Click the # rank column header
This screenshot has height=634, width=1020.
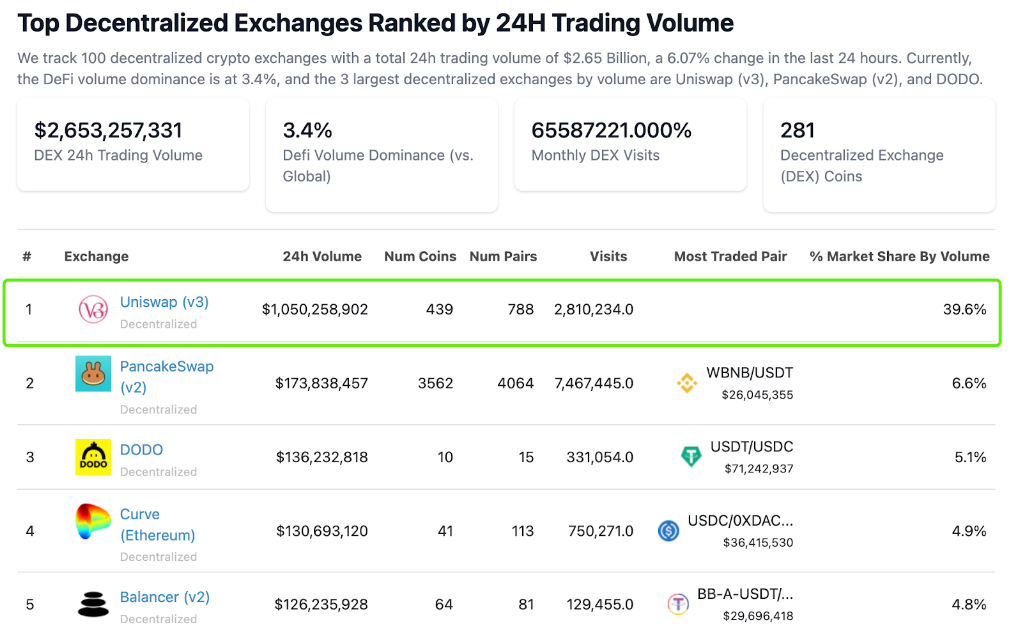click(x=27, y=256)
